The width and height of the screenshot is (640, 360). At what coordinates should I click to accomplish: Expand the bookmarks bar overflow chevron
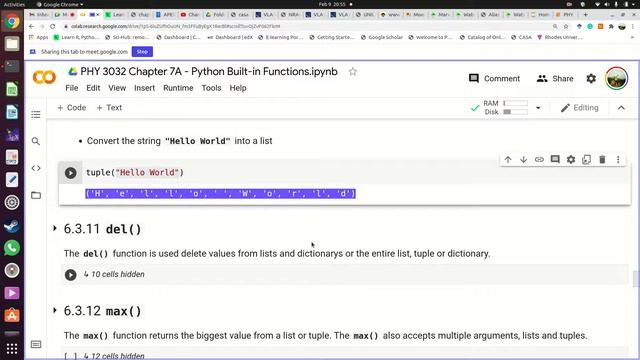[x=632, y=37]
